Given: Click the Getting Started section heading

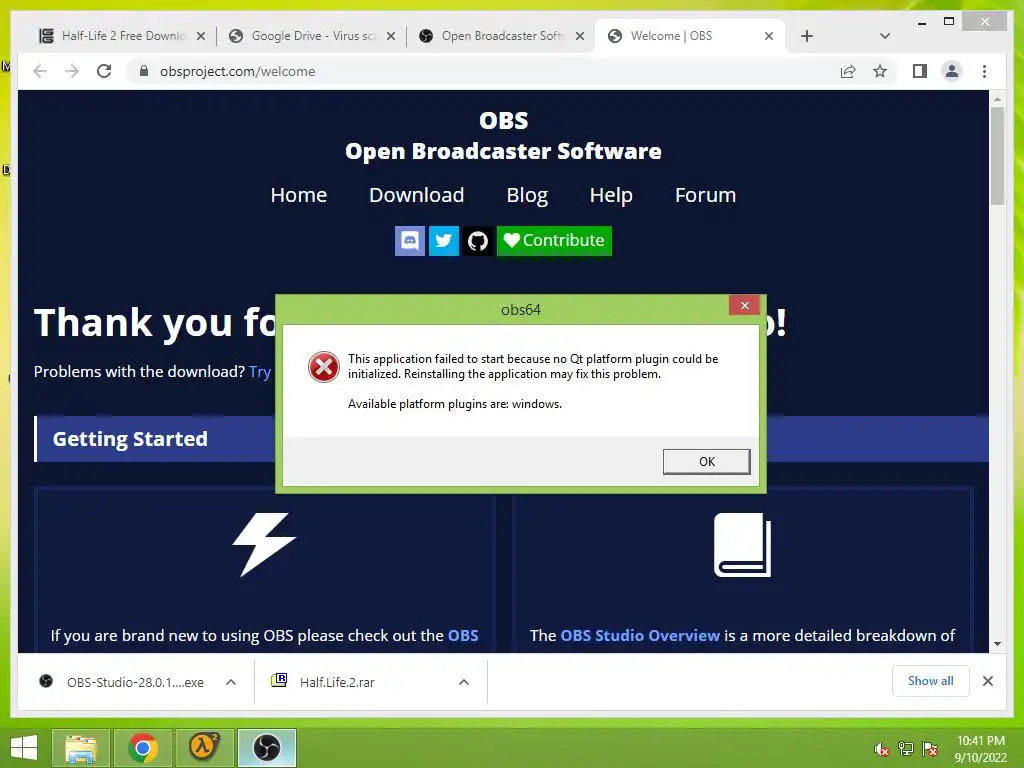Looking at the screenshot, I should [x=130, y=439].
